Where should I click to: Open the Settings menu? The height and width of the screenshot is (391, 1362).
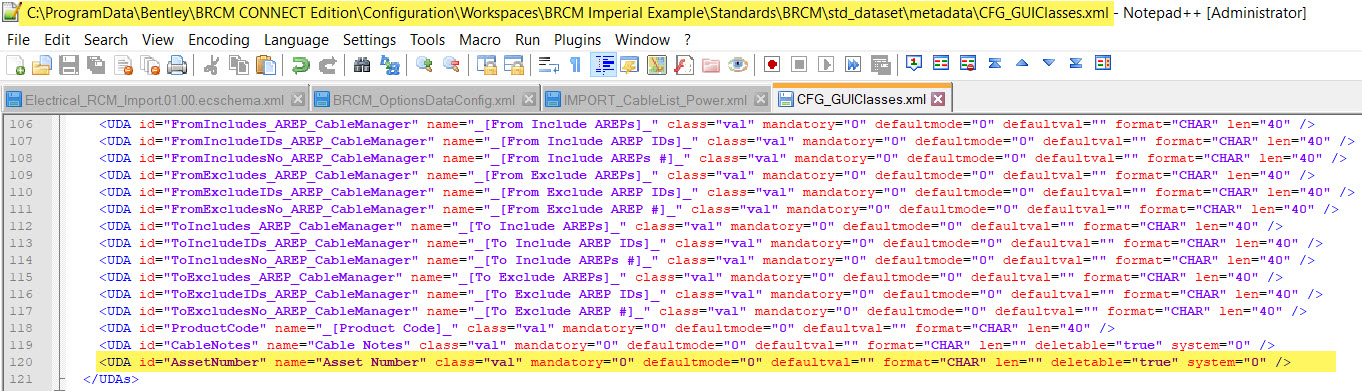[370, 40]
